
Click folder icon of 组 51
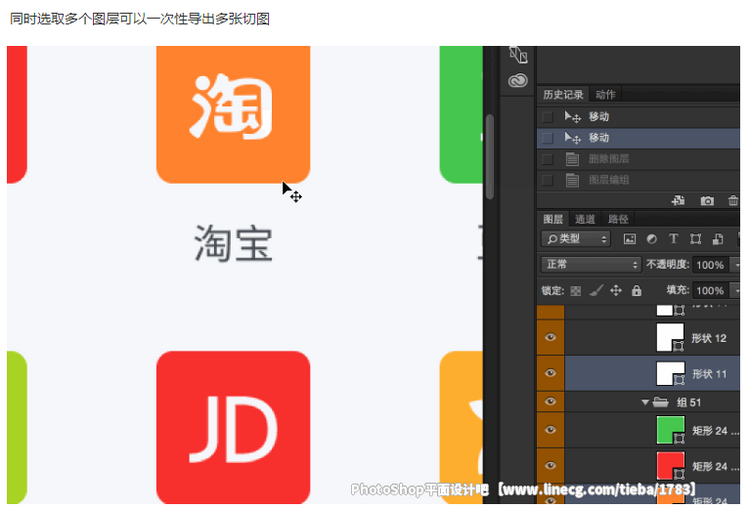point(661,402)
